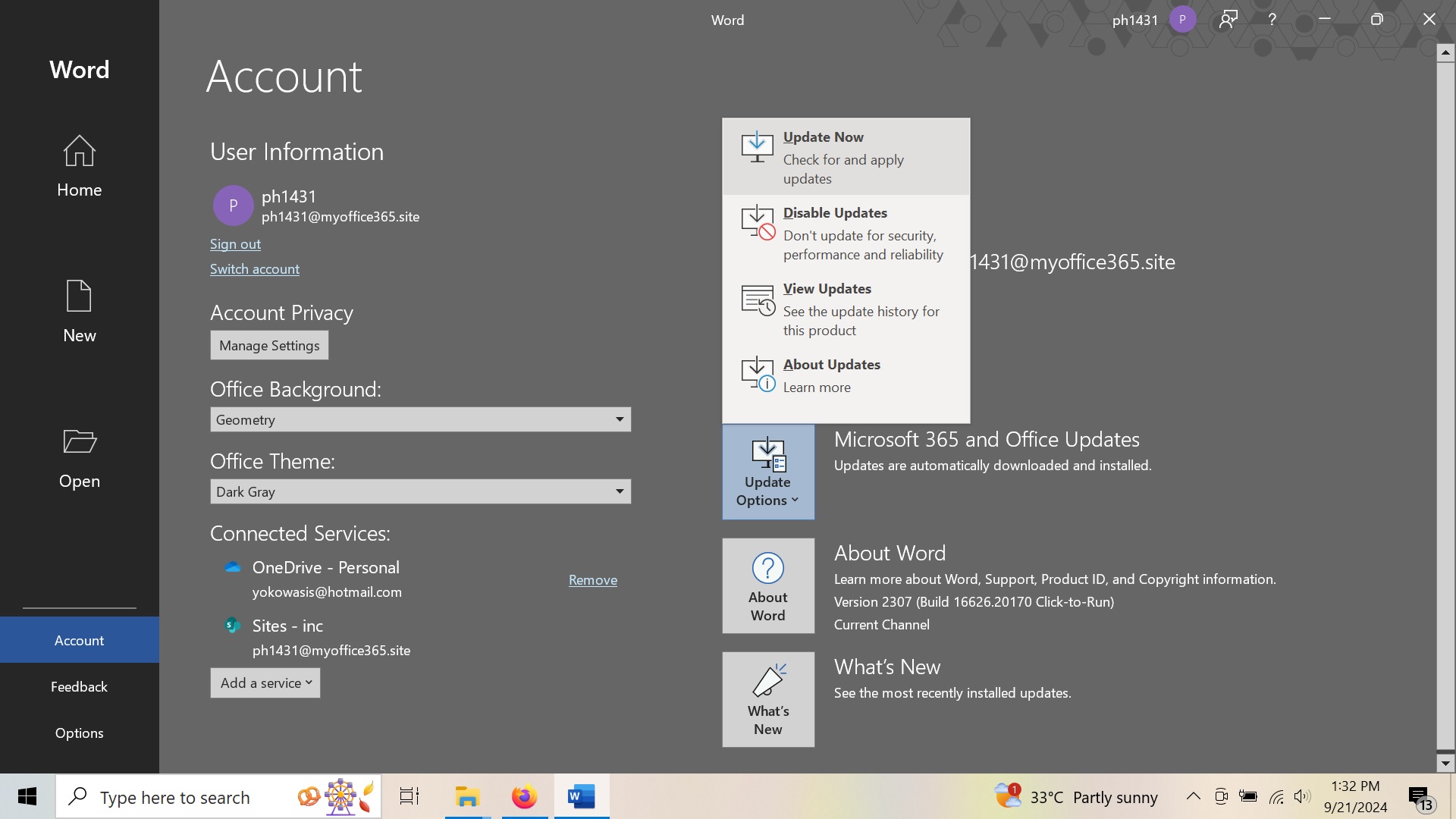
Task: Open the Add a service dropdown
Action: point(265,683)
